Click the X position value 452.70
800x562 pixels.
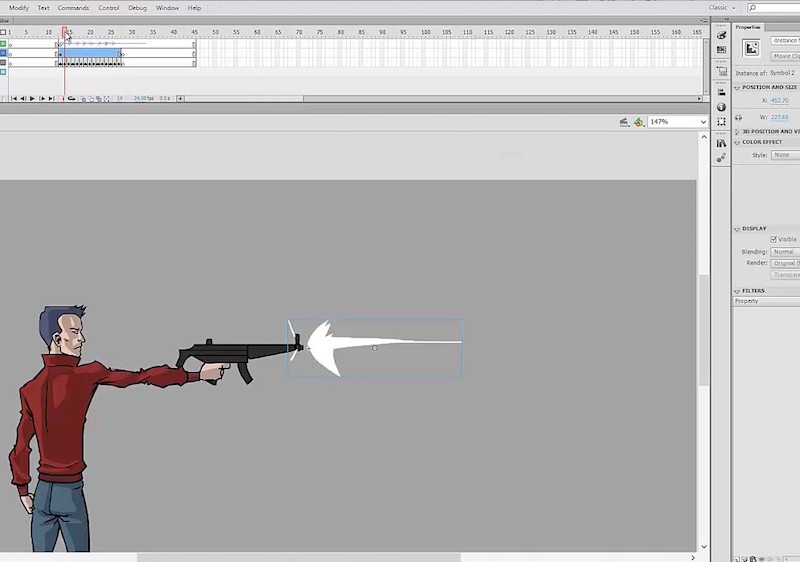(779, 101)
